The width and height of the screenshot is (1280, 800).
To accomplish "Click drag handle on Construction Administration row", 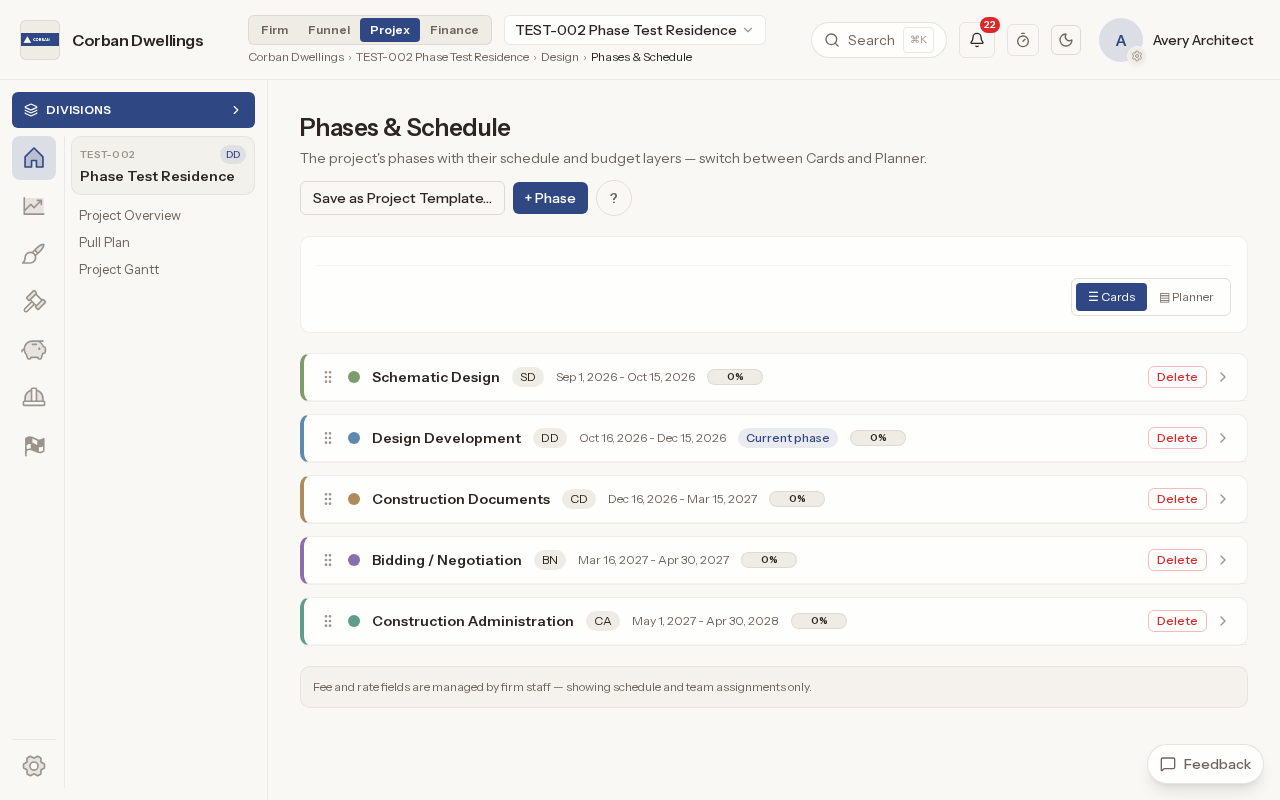I will pyautogui.click(x=328, y=621).
